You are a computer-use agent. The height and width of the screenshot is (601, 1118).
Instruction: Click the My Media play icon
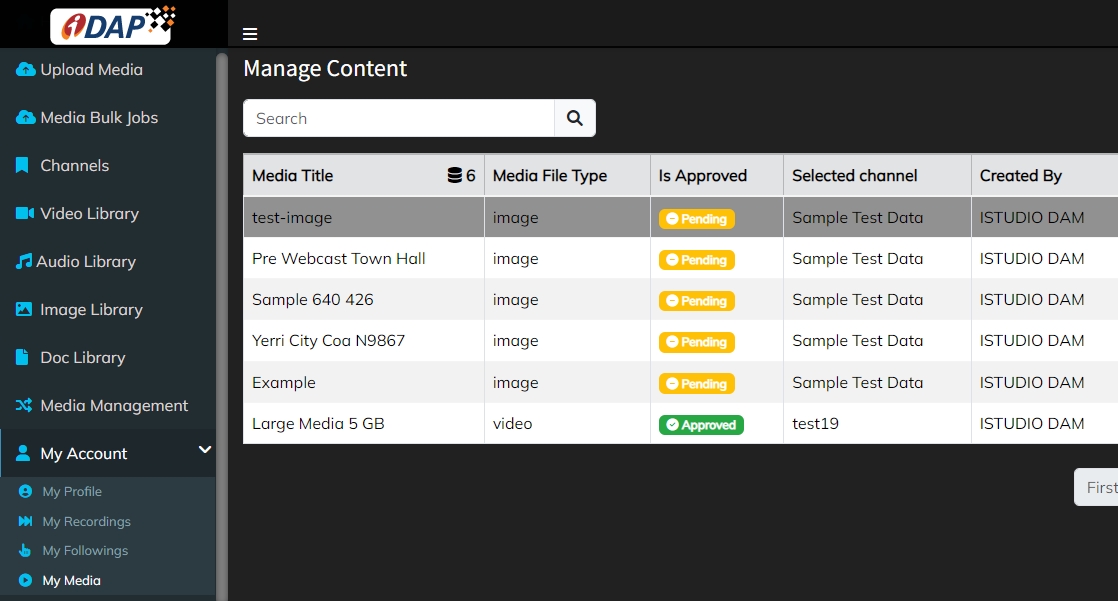tap(25, 580)
